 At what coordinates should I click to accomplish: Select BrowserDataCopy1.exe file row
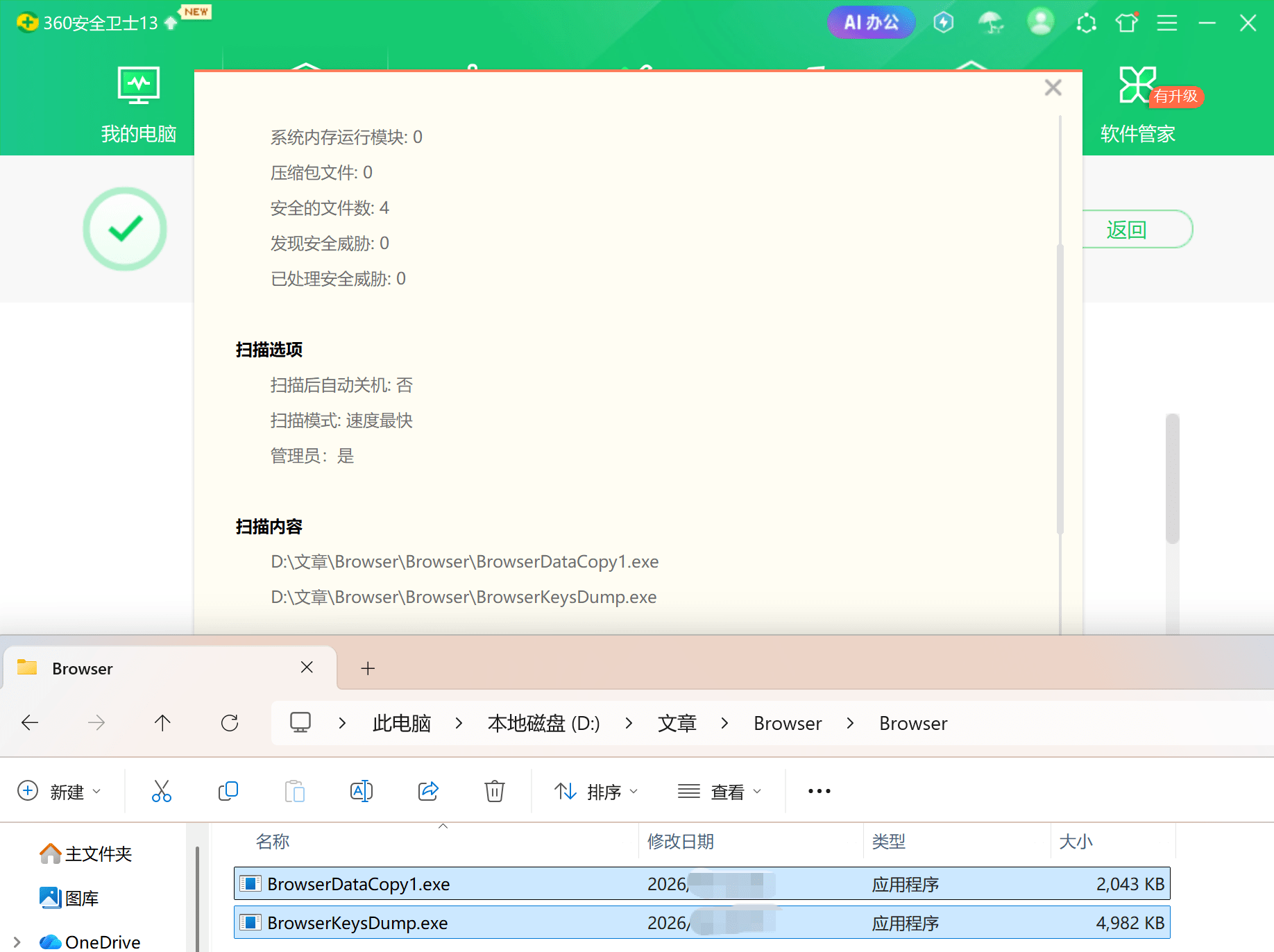click(x=702, y=883)
